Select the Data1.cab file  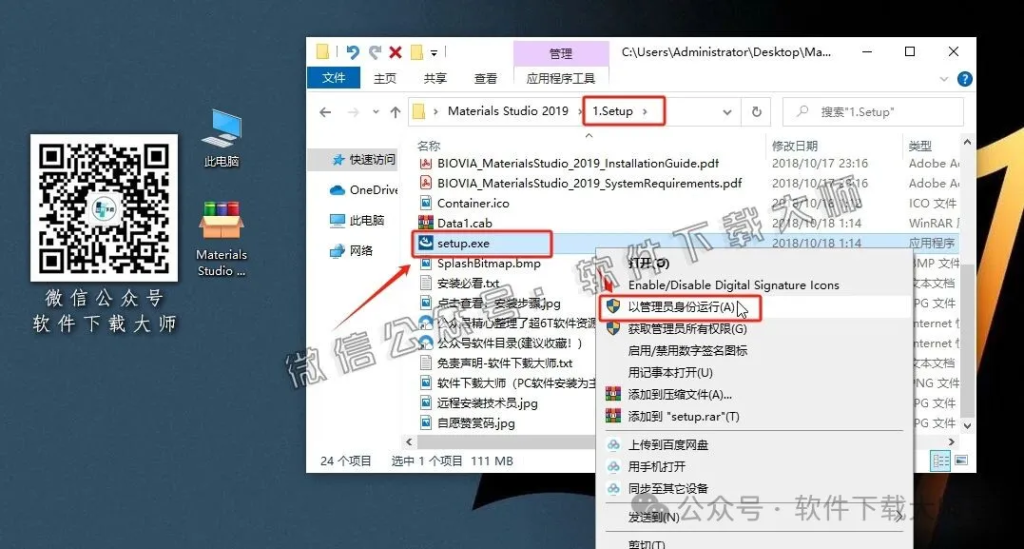coord(464,223)
